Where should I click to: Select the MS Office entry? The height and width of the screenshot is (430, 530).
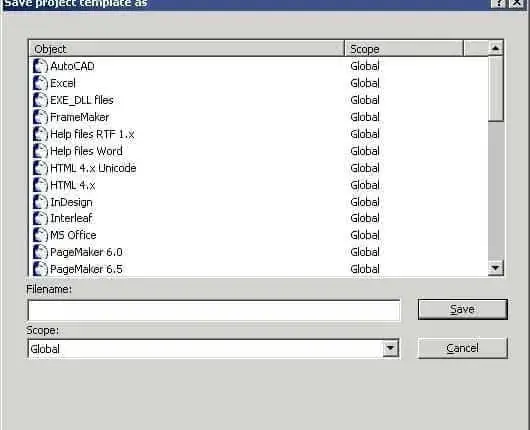pyautogui.click(x=73, y=235)
